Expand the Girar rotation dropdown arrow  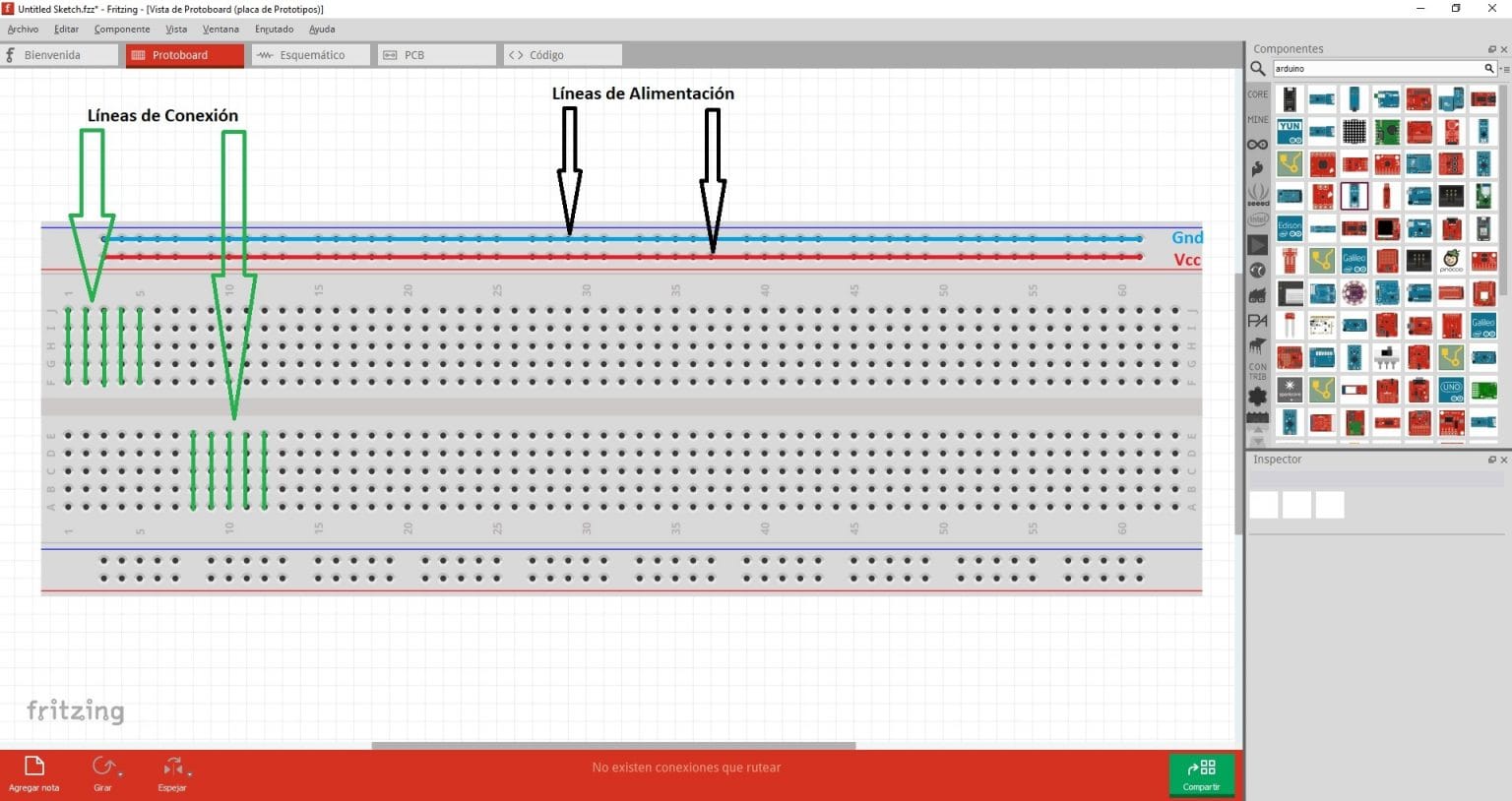(119, 773)
